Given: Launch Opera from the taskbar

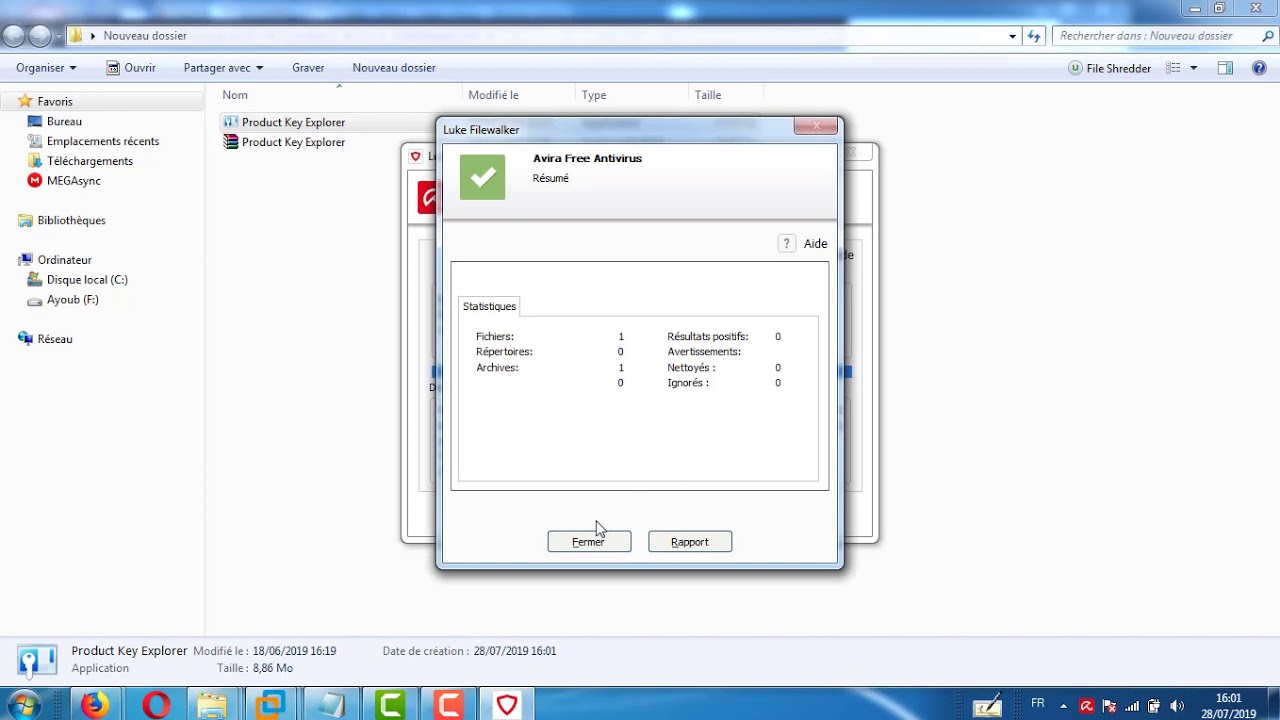Looking at the screenshot, I should (x=155, y=705).
